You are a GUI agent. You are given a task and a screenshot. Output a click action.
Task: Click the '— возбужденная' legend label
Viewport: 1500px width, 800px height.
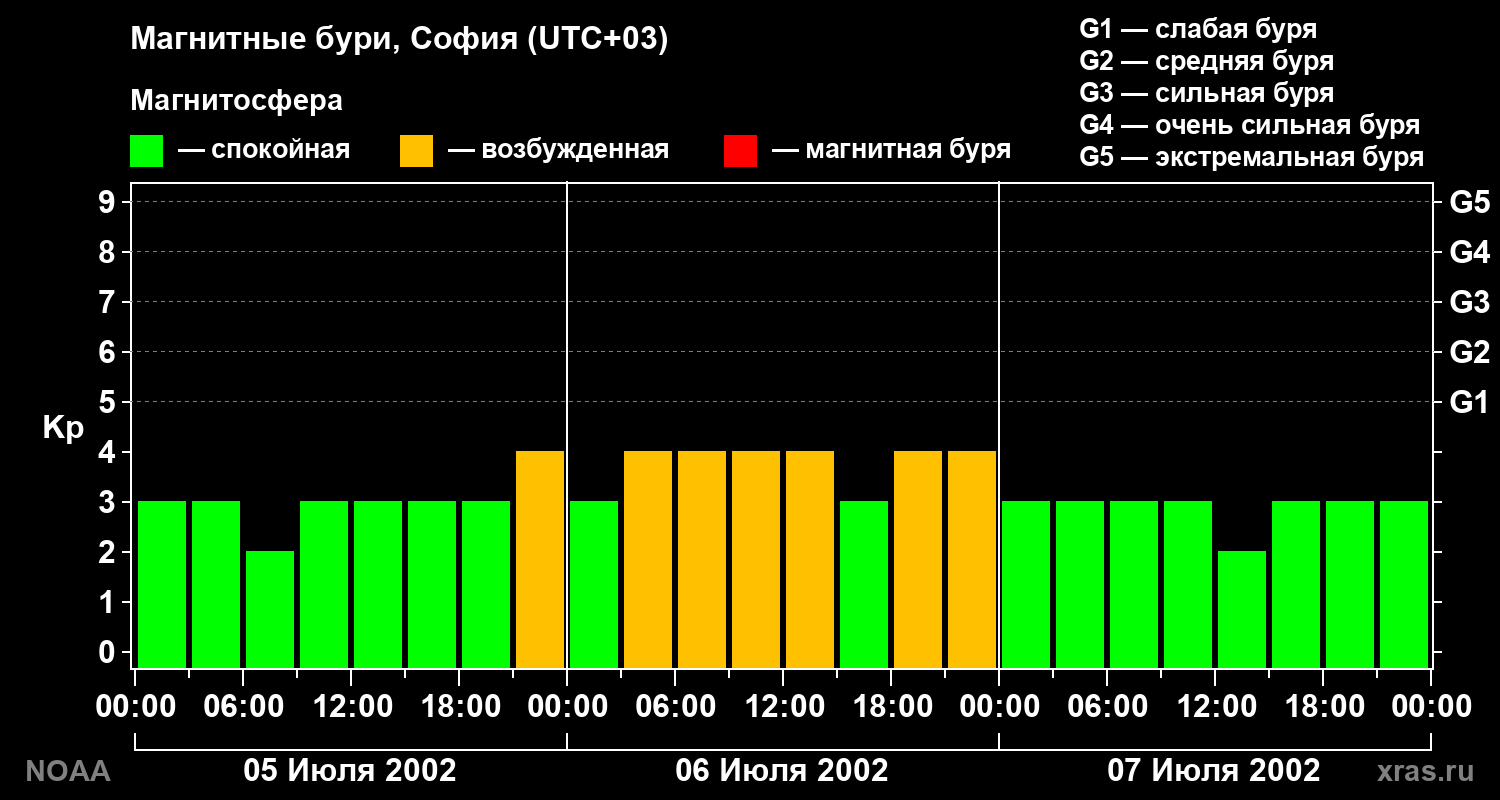558,151
